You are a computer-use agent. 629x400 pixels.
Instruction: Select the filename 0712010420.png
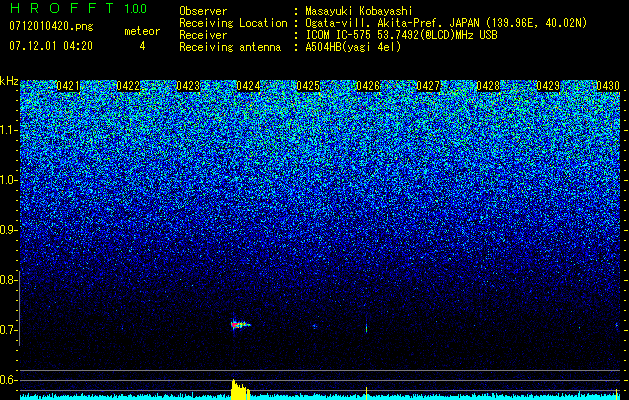[x=51, y=26]
